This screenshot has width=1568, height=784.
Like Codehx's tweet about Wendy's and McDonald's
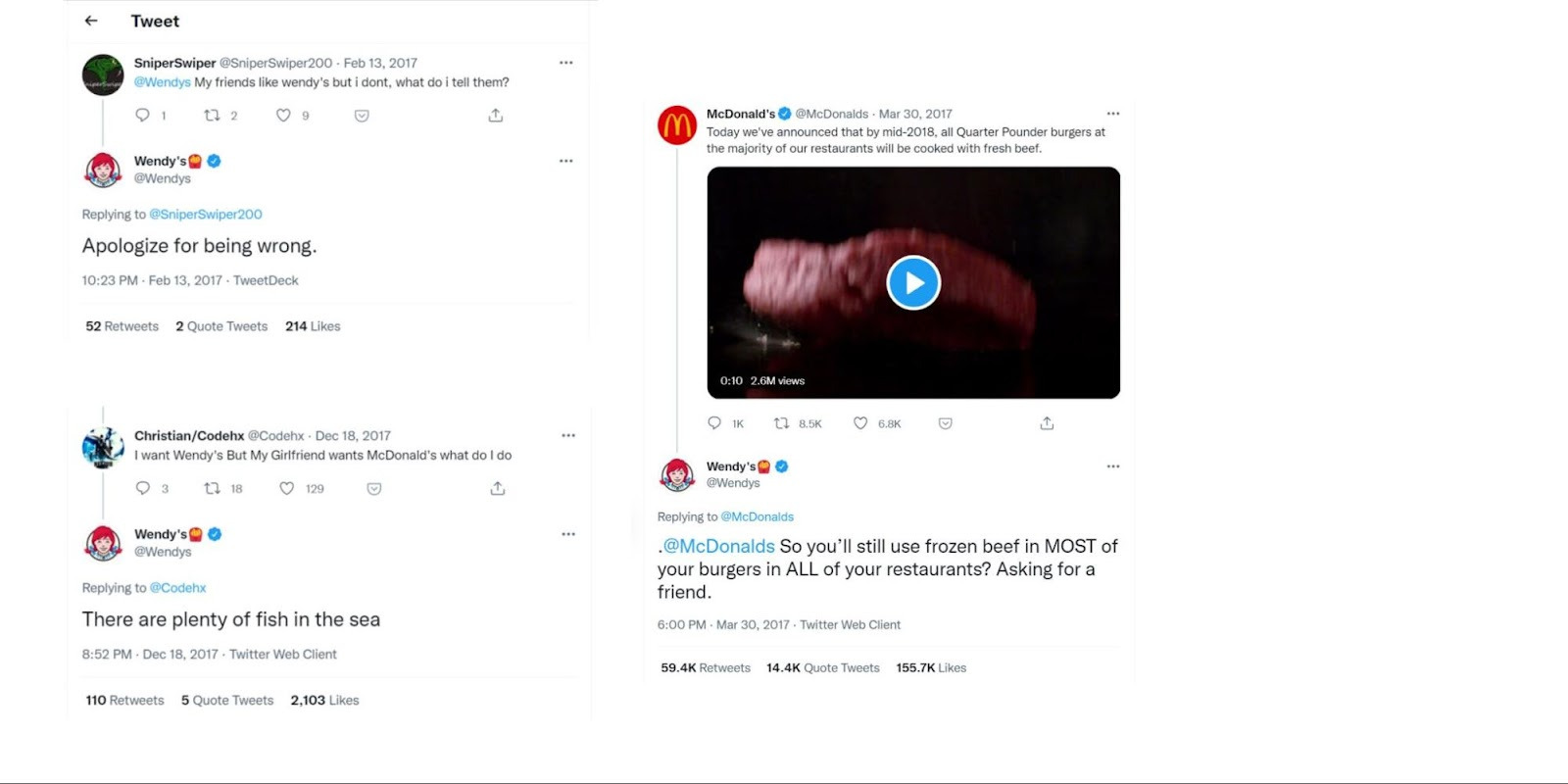coord(287,488)
